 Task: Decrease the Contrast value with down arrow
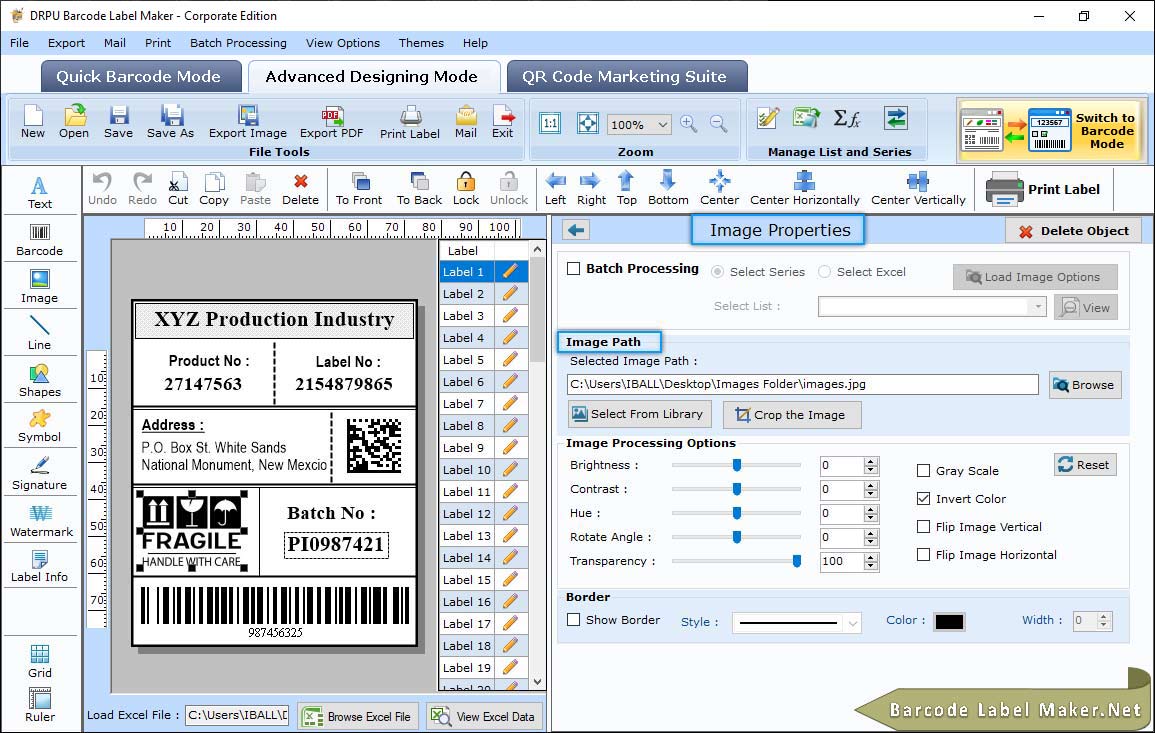(871, 494)
